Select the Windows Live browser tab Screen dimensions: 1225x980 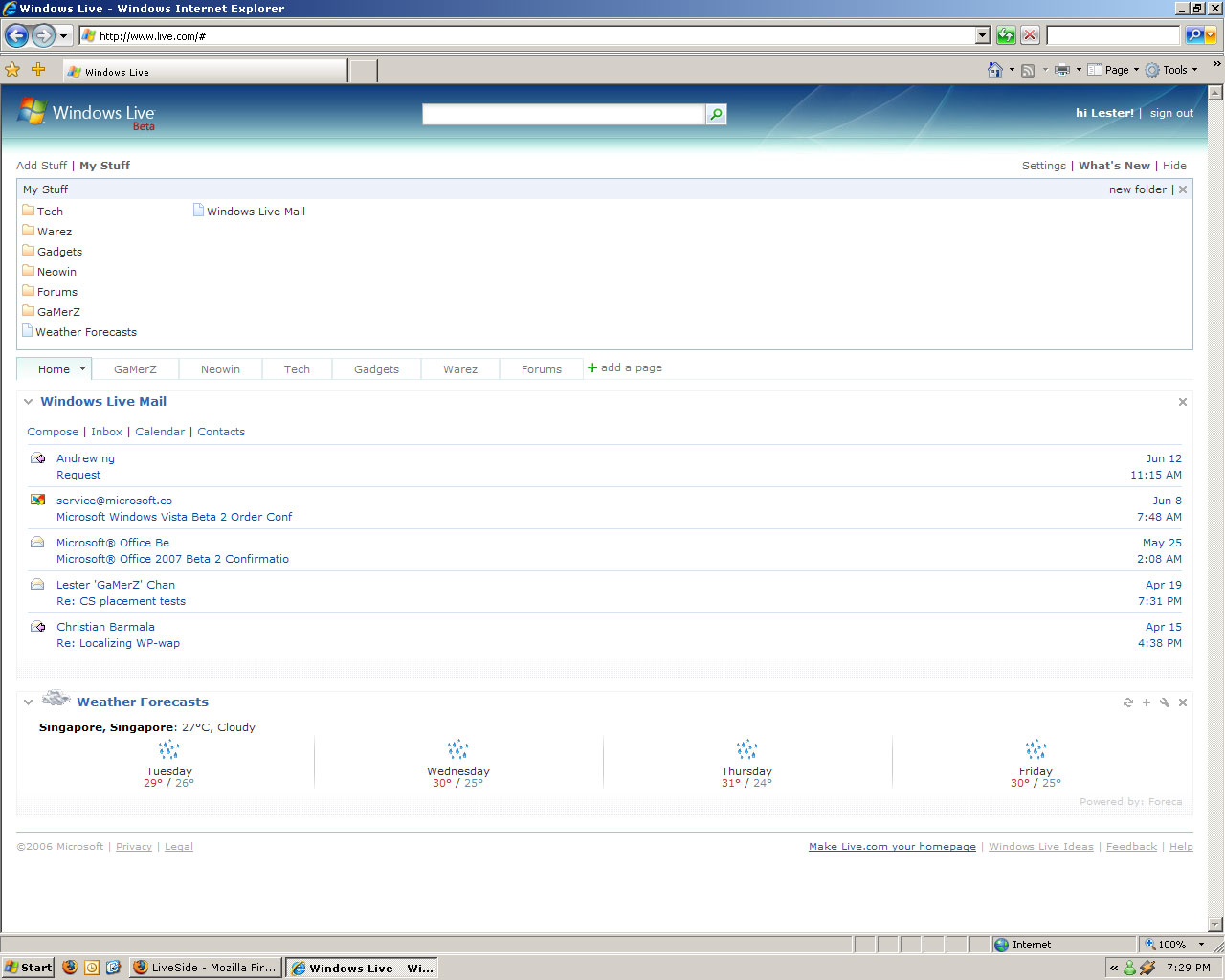tap(205, 72)
